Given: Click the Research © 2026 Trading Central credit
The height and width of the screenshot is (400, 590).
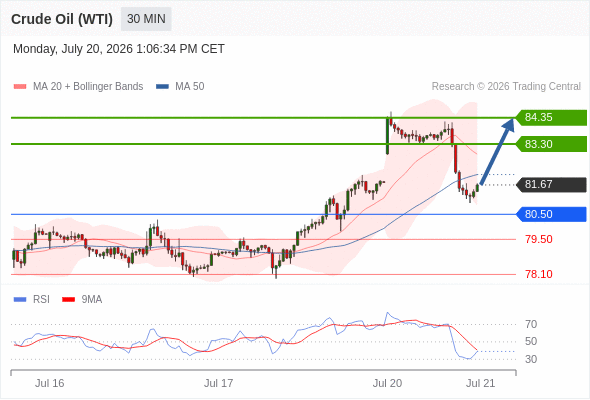Looking at the screenshot, I should (x=506, y=87).
